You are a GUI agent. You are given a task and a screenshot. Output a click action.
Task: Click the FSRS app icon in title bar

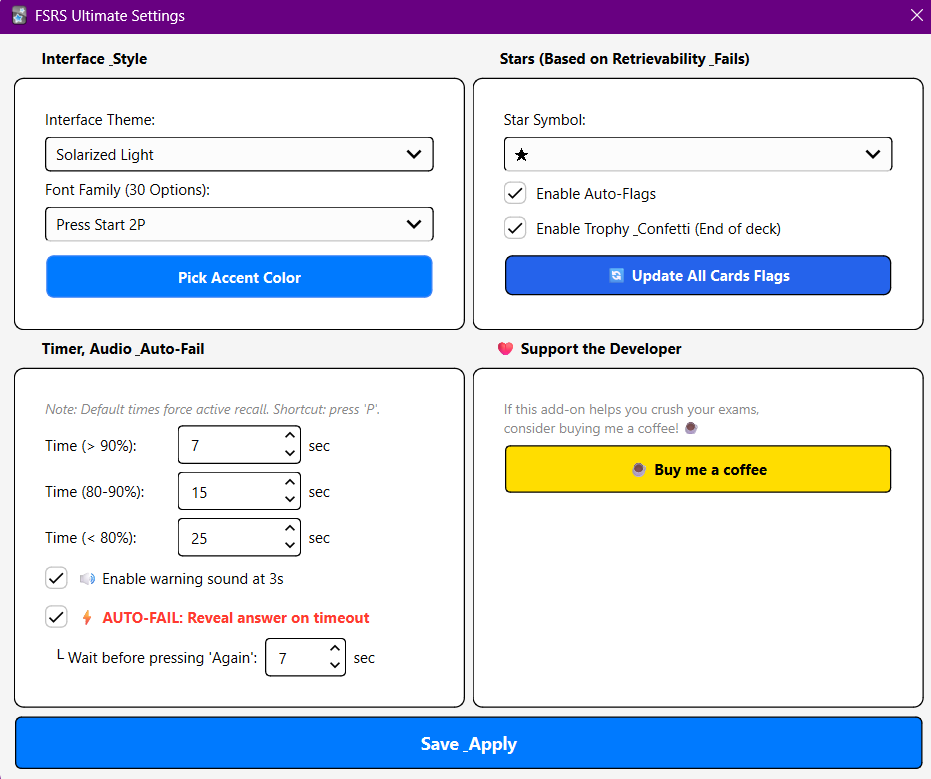(18, 16)
